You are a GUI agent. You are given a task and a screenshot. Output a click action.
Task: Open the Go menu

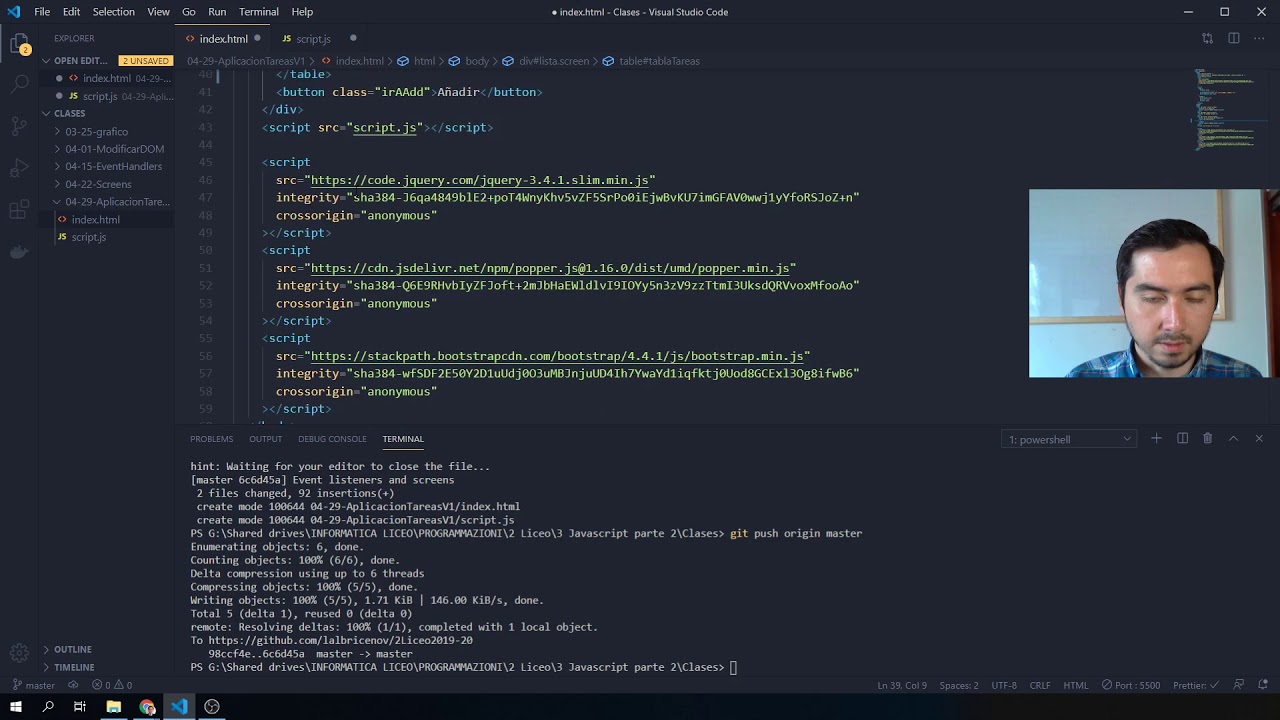(189, 12)
